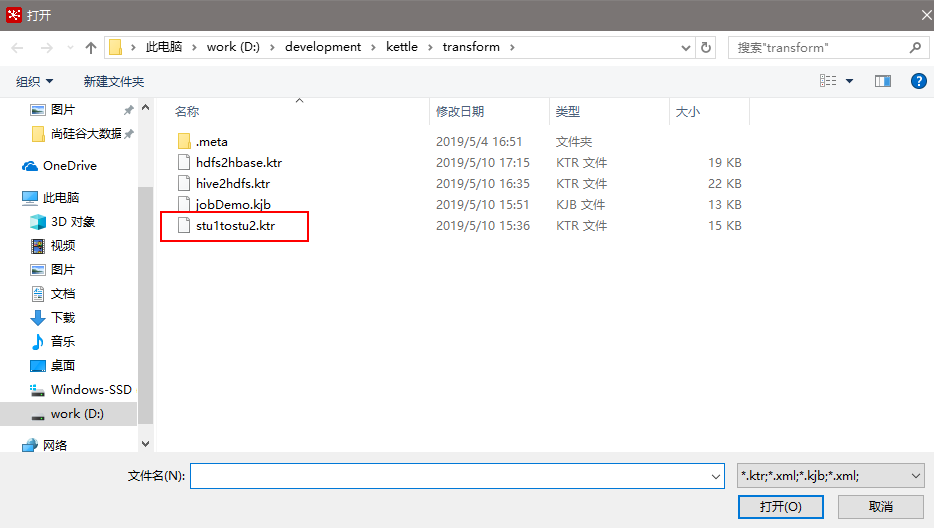Select transform in breadcrumb path
Image resolution: width=934 pixels, height=528 pixels.
pyautogui.click(x=471, y=47)
